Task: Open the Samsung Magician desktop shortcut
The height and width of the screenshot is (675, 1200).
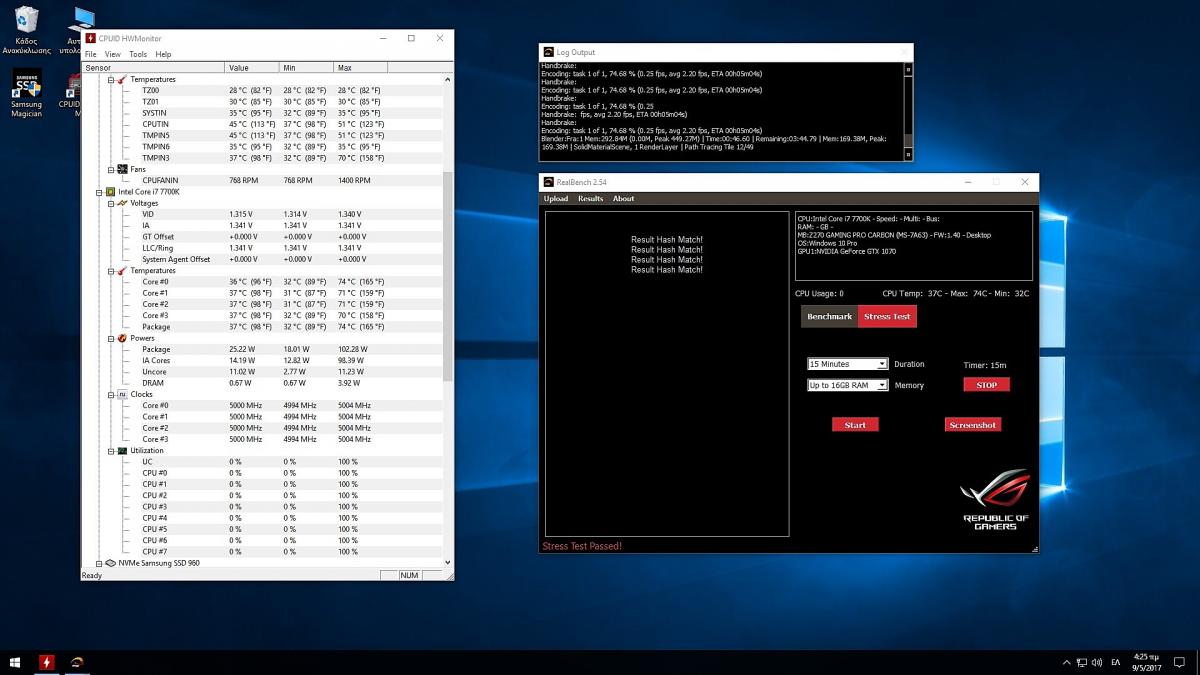Action: pos(26,93)
